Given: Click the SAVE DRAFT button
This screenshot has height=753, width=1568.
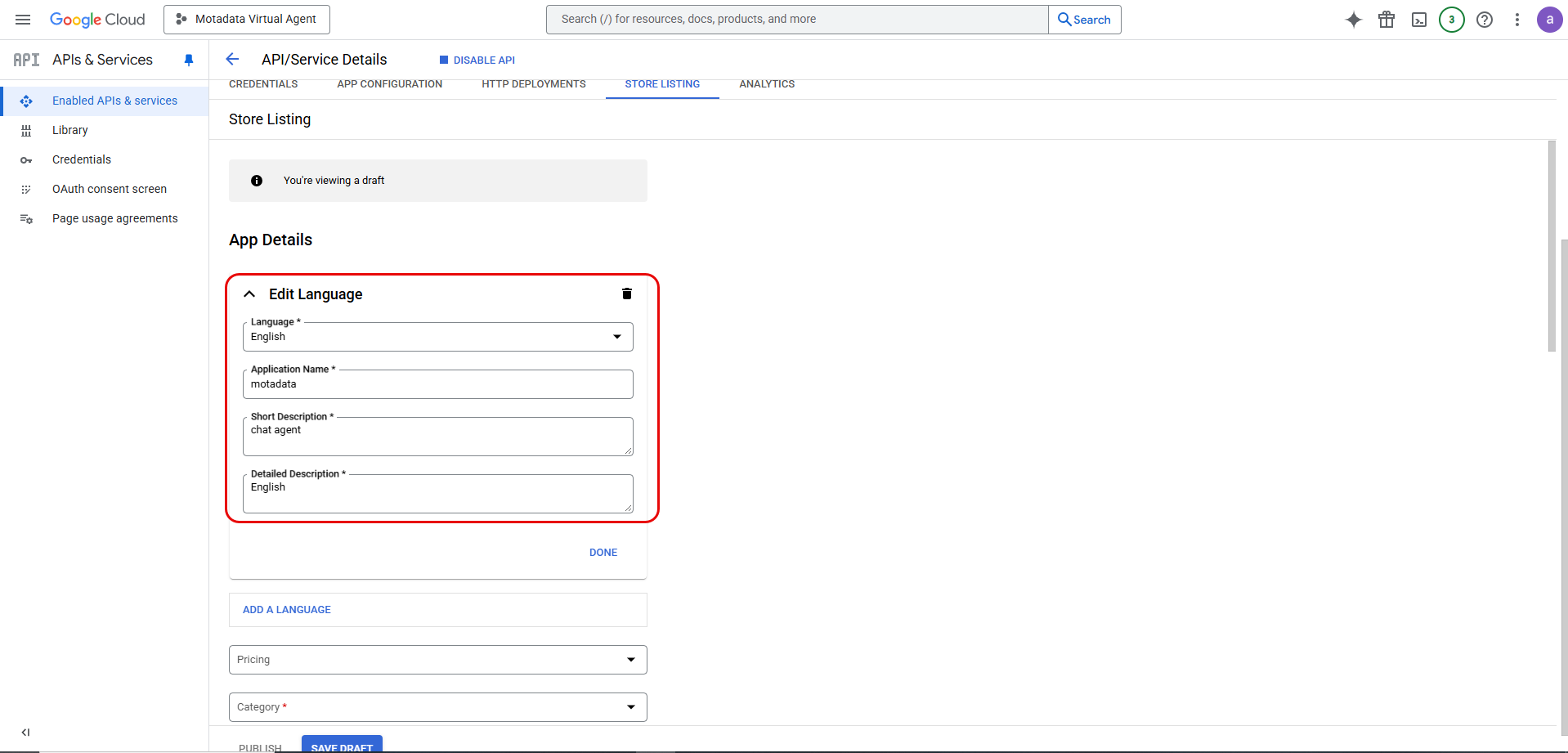Looking at the screenshot, I should click(341, 746).
